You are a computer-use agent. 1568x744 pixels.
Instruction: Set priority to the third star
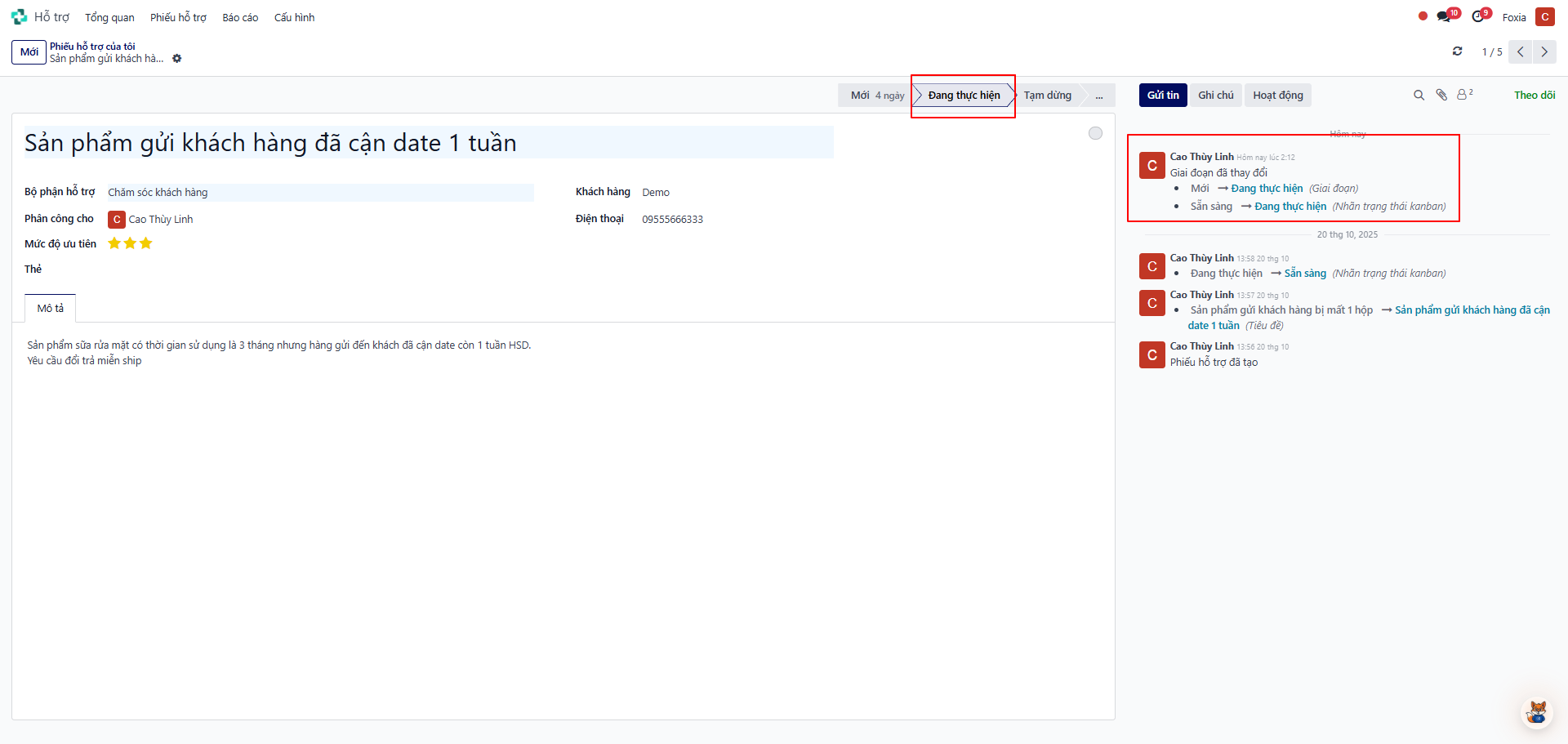click(146, 243)
